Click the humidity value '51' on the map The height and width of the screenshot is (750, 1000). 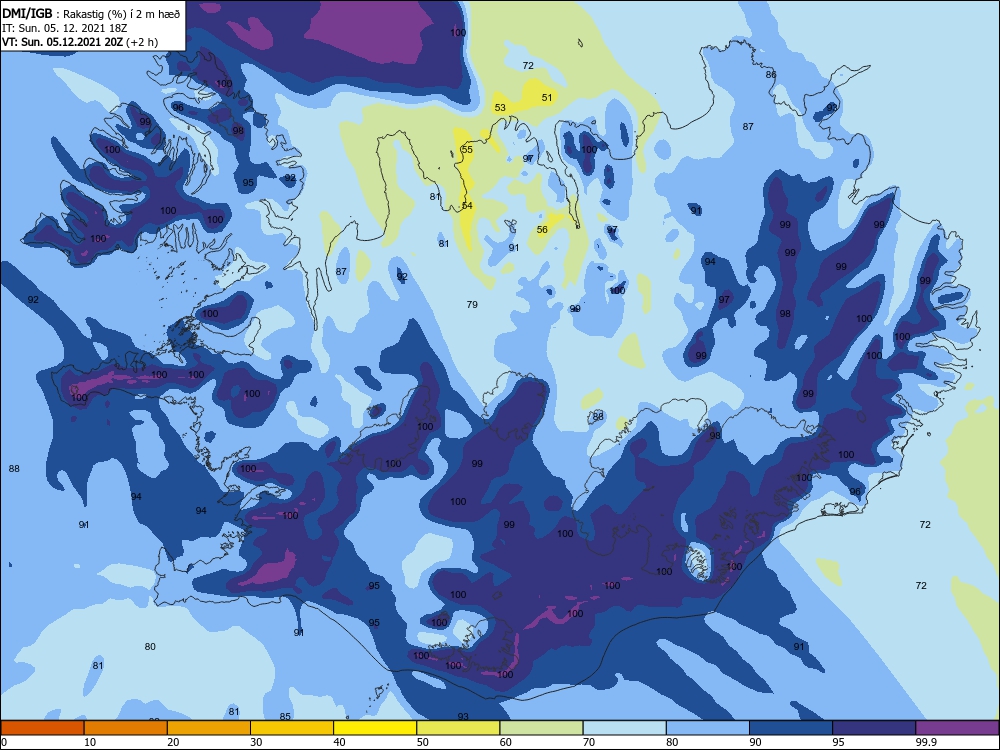tap(547, 98)
